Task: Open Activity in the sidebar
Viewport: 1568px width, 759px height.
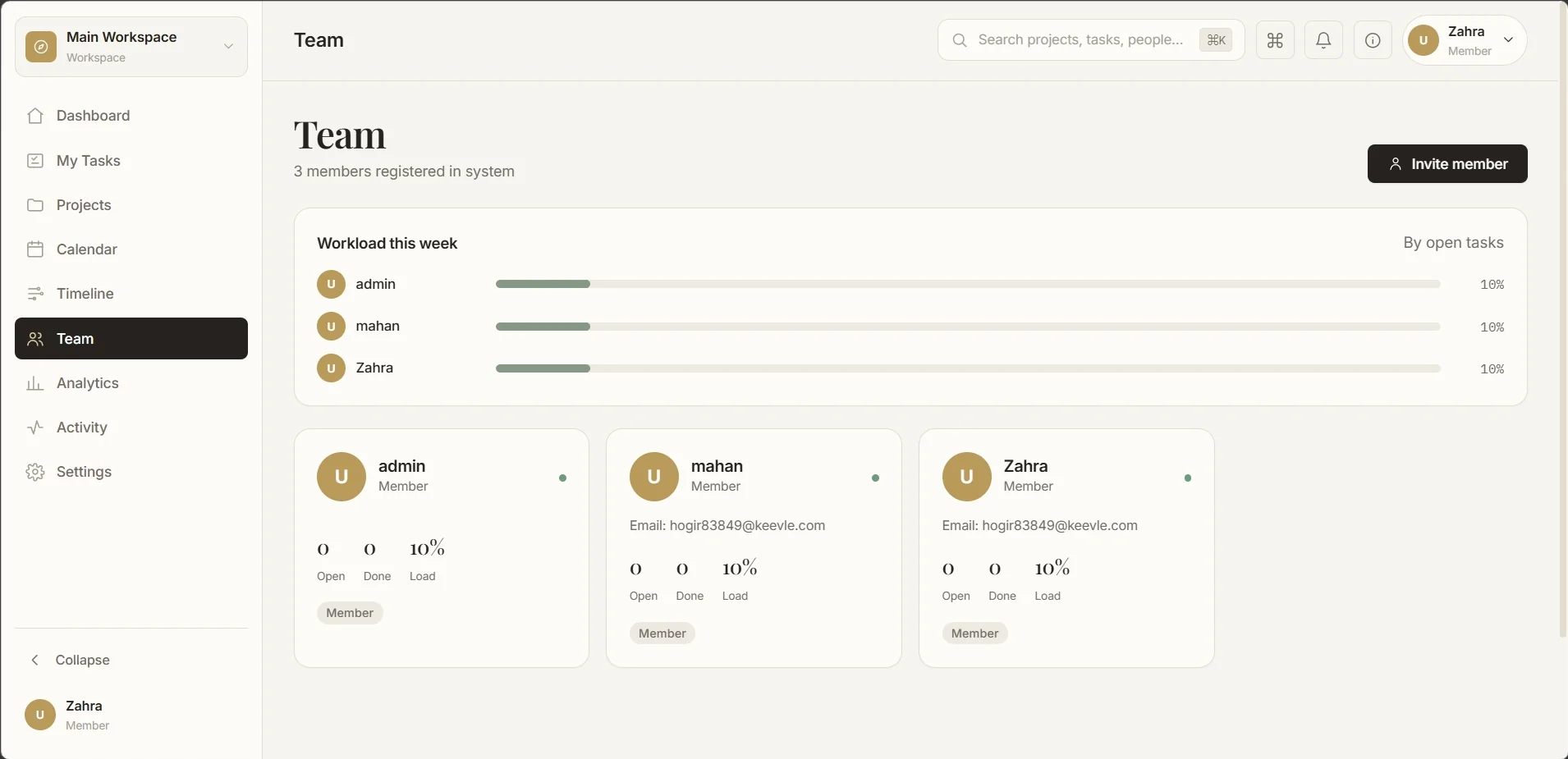Action: 131,428
